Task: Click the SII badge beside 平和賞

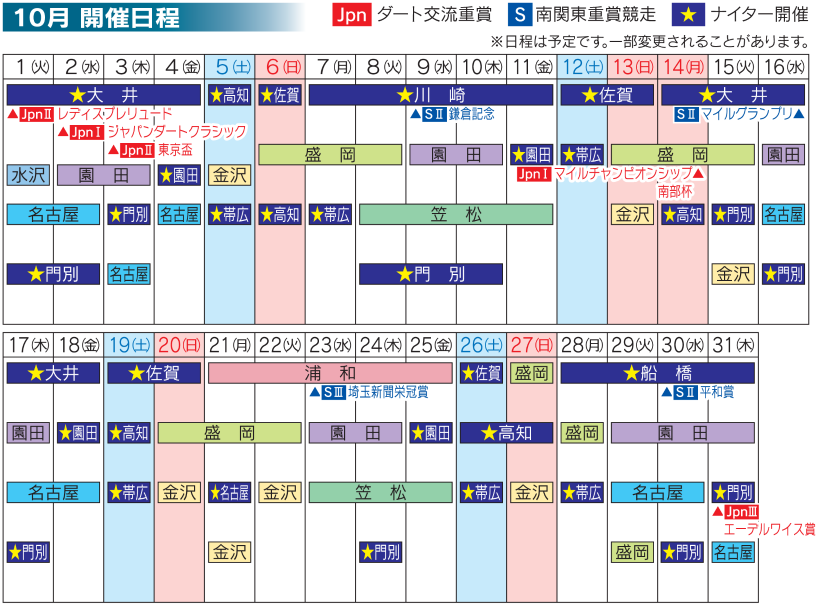Action: pos(684,392)
